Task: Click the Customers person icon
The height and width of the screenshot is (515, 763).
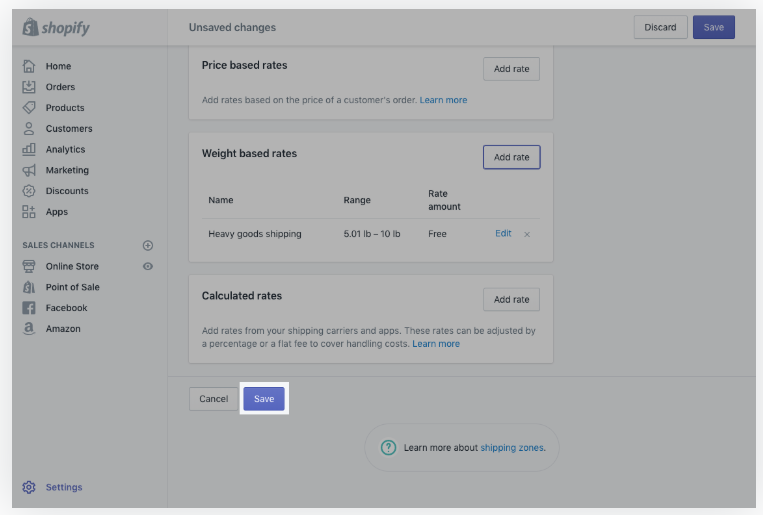Action: (29, 129)
